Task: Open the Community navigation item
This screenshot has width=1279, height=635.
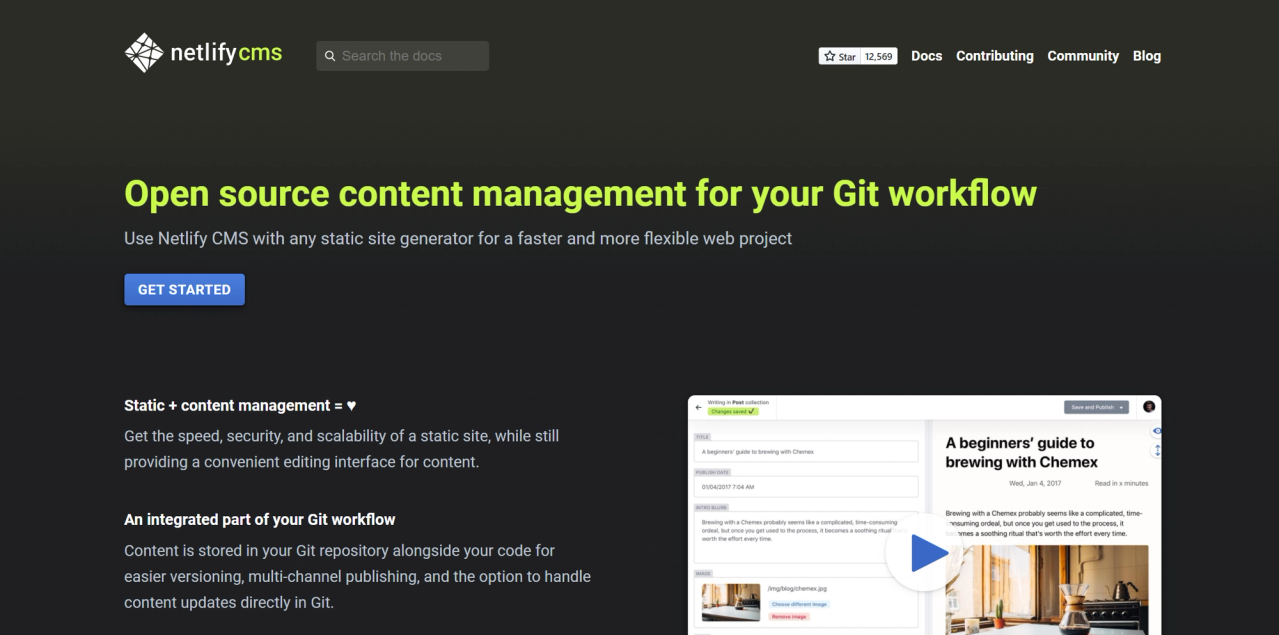Action: pos(1082,56)
